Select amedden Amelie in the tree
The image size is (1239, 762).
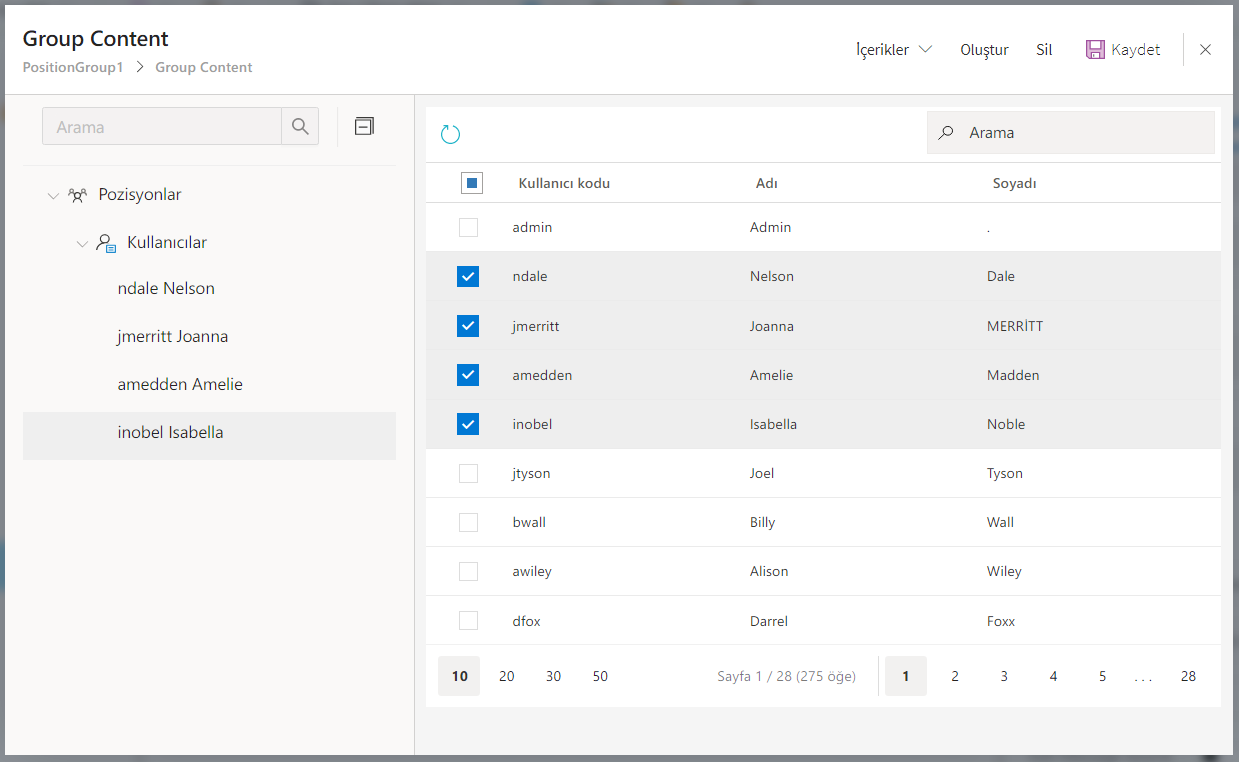click(x=180, y=385)
